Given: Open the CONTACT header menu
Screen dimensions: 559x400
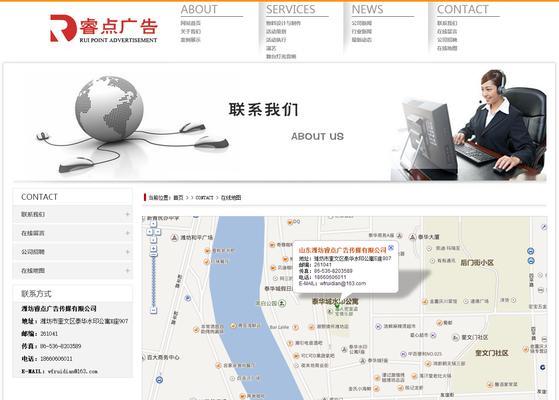Looking at the screenshot, I should click(x=463, y=10).
